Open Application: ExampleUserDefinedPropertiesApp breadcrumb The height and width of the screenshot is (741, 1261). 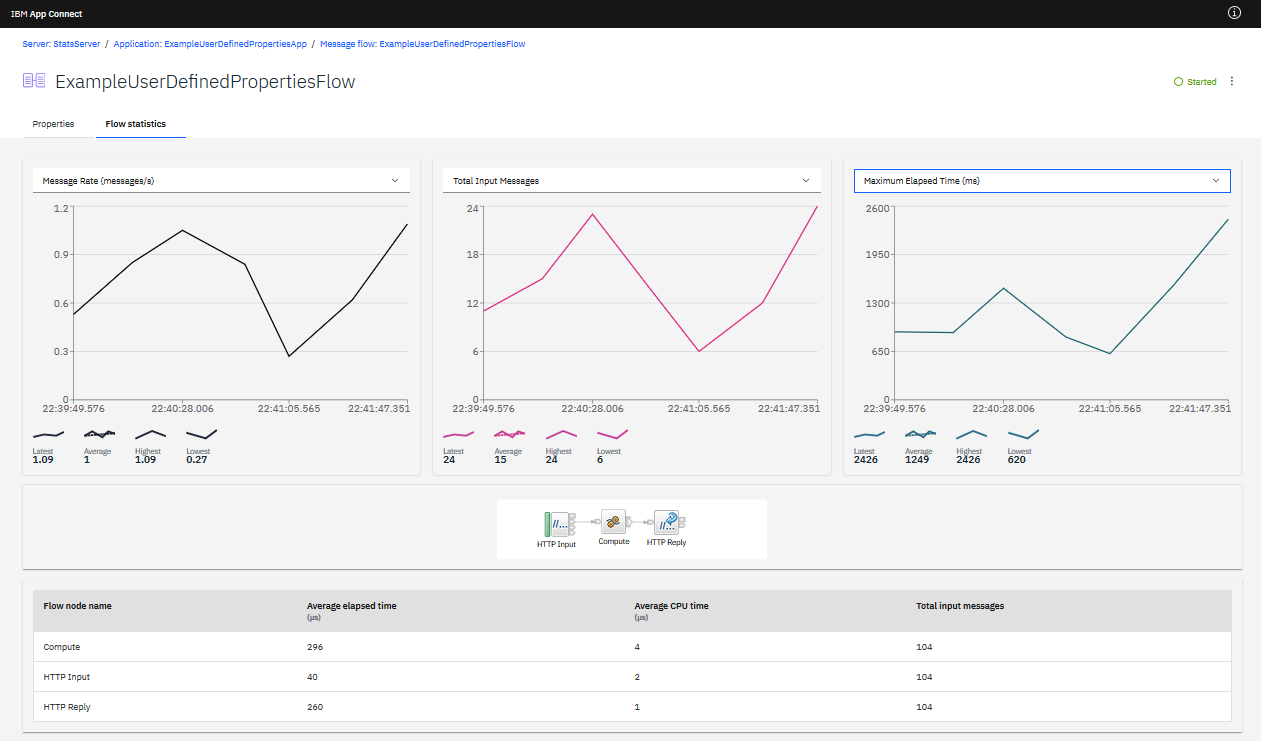(210, 44)
